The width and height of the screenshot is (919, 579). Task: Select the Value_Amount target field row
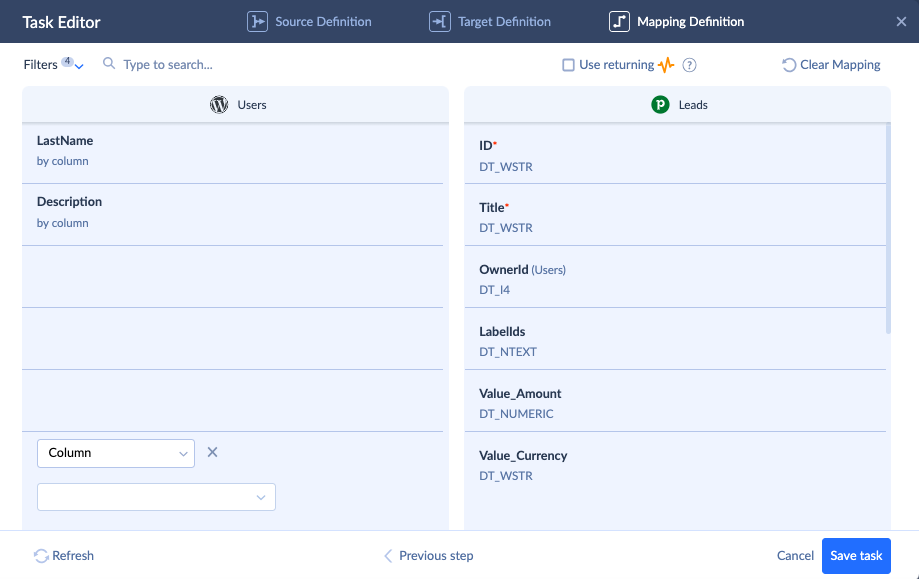point(675,401)
